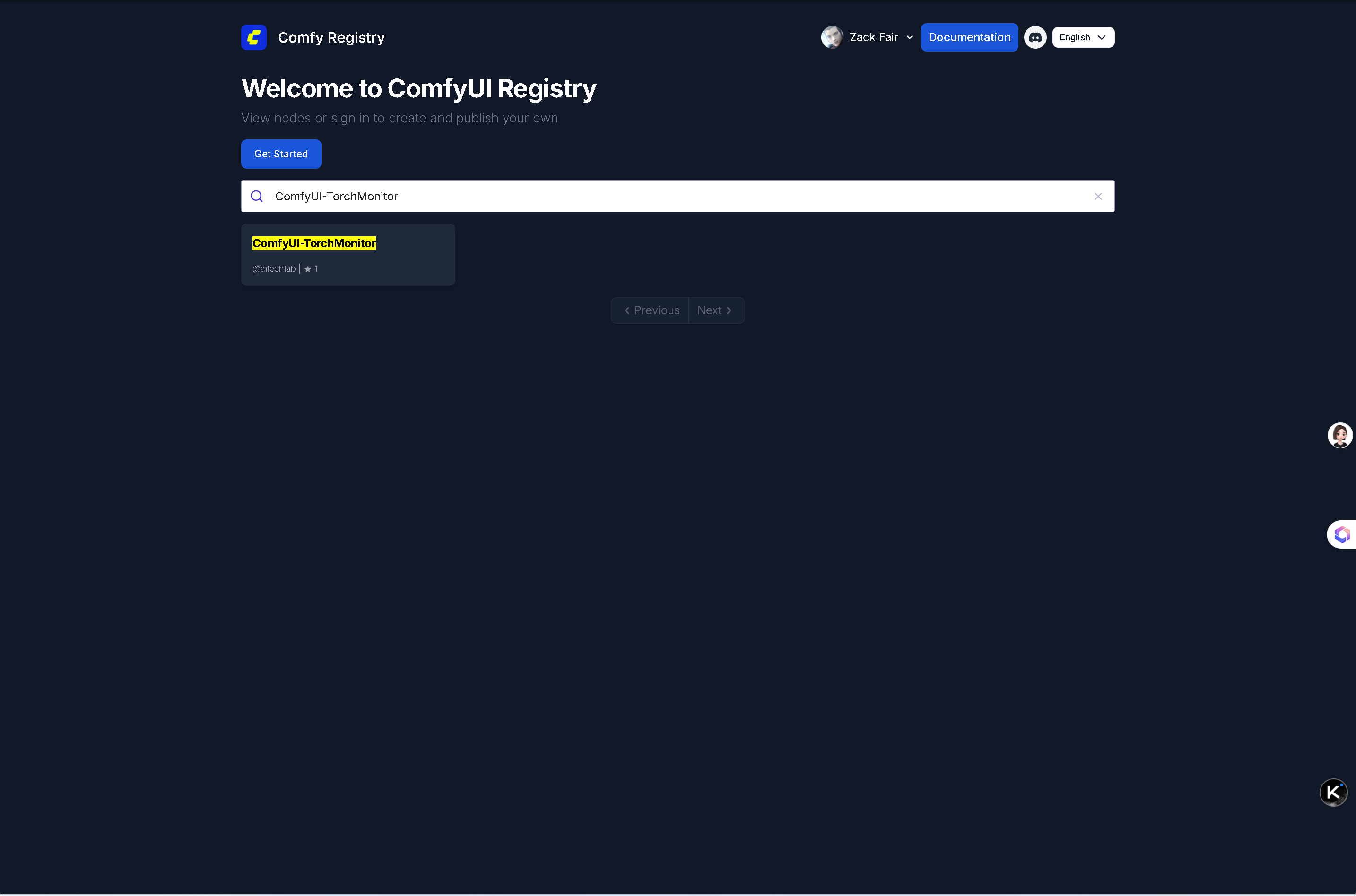Open the Discord community icon
The height and width of the screenshot is (896, 1356).
click(x=1034, y=37)
